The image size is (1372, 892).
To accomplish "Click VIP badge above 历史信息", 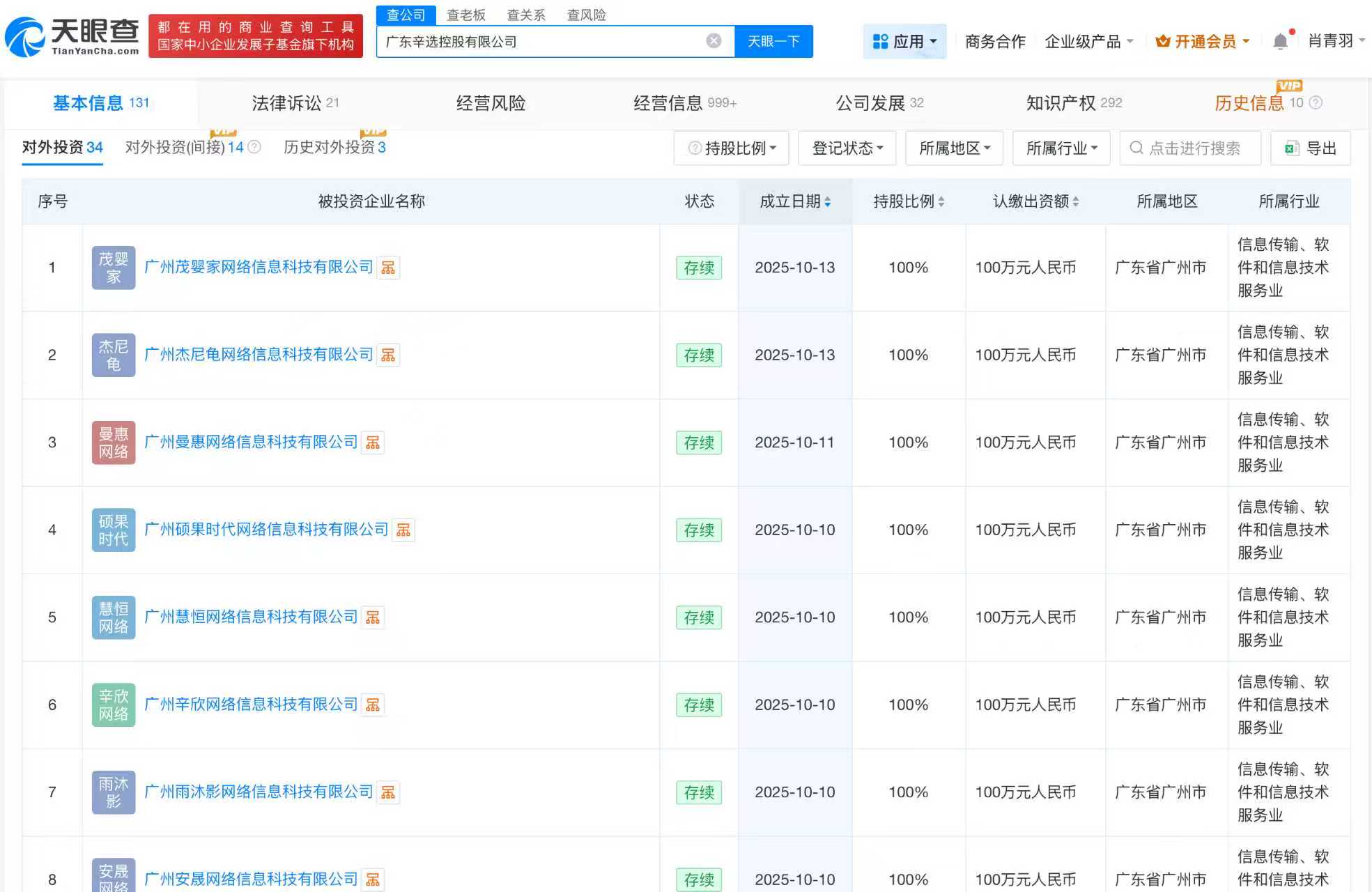I will point(1290,86).
